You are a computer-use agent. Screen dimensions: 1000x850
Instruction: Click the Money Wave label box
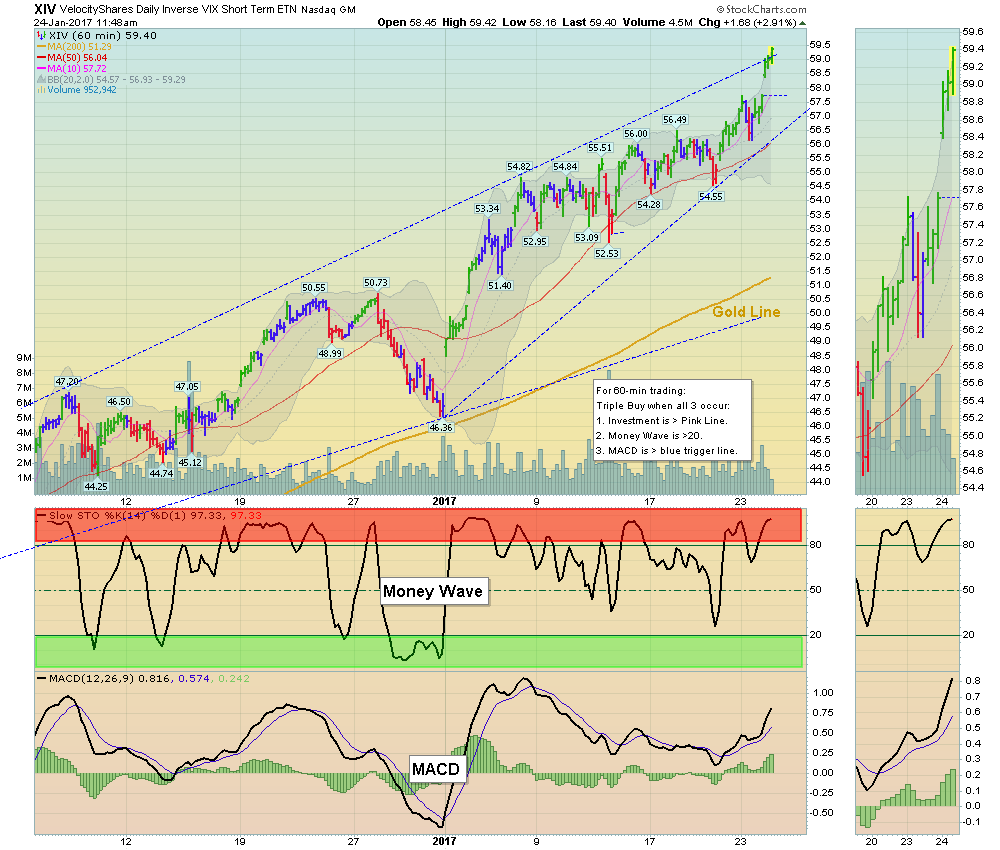coord(434,591)
